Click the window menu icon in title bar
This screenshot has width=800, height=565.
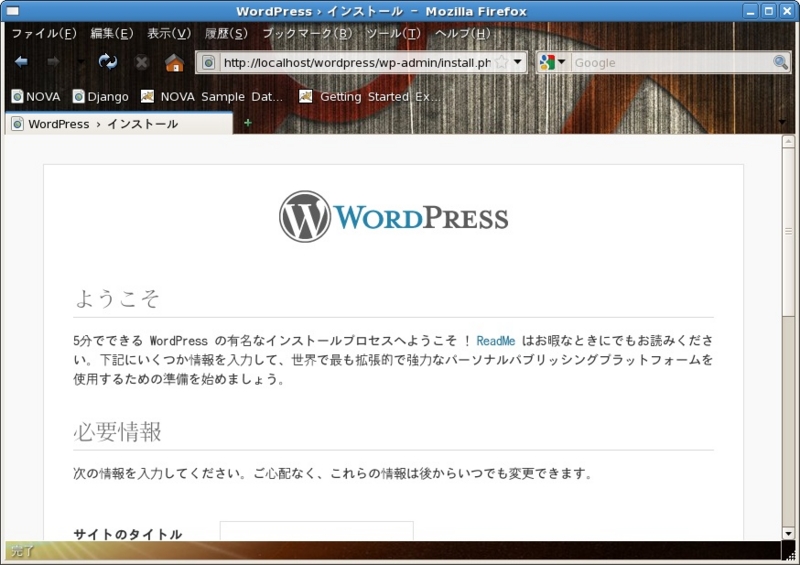point(12,11)
